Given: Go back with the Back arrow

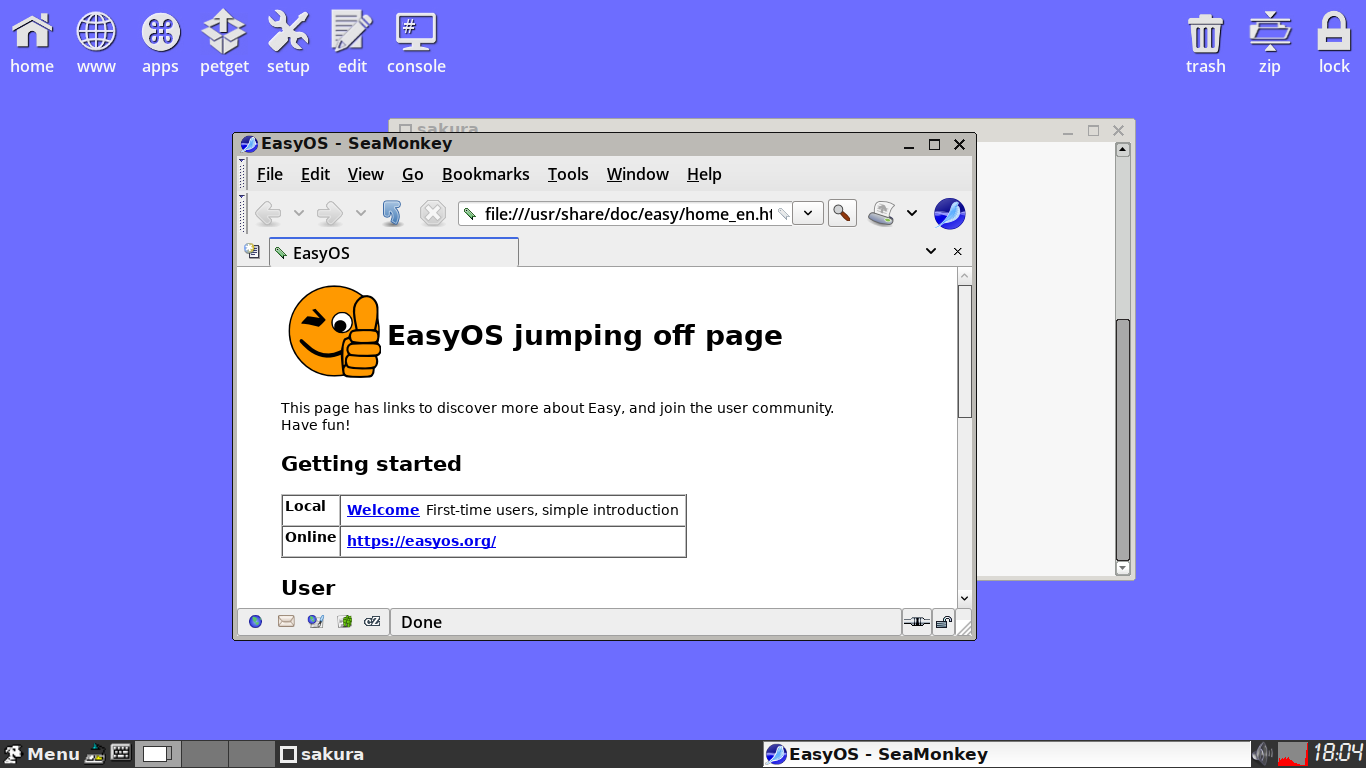Looking at the screenshot, I should pyautogui.click(x=268, y=213).
